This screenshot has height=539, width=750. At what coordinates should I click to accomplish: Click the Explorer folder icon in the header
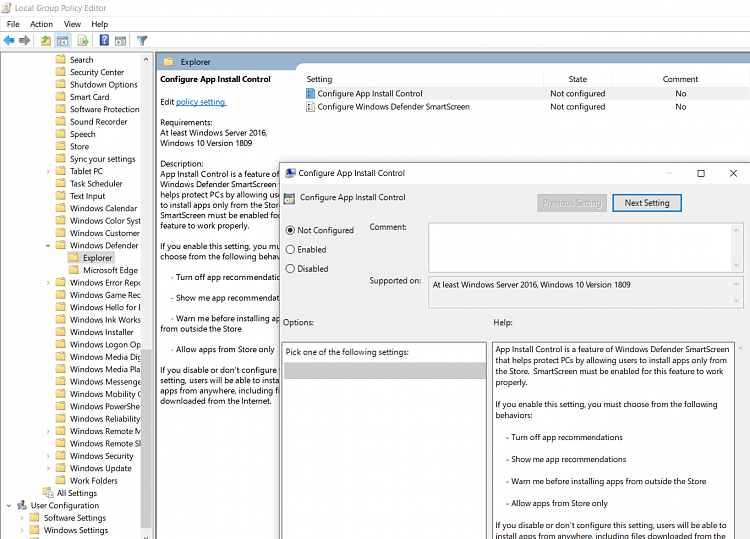(x=168, y=62)
